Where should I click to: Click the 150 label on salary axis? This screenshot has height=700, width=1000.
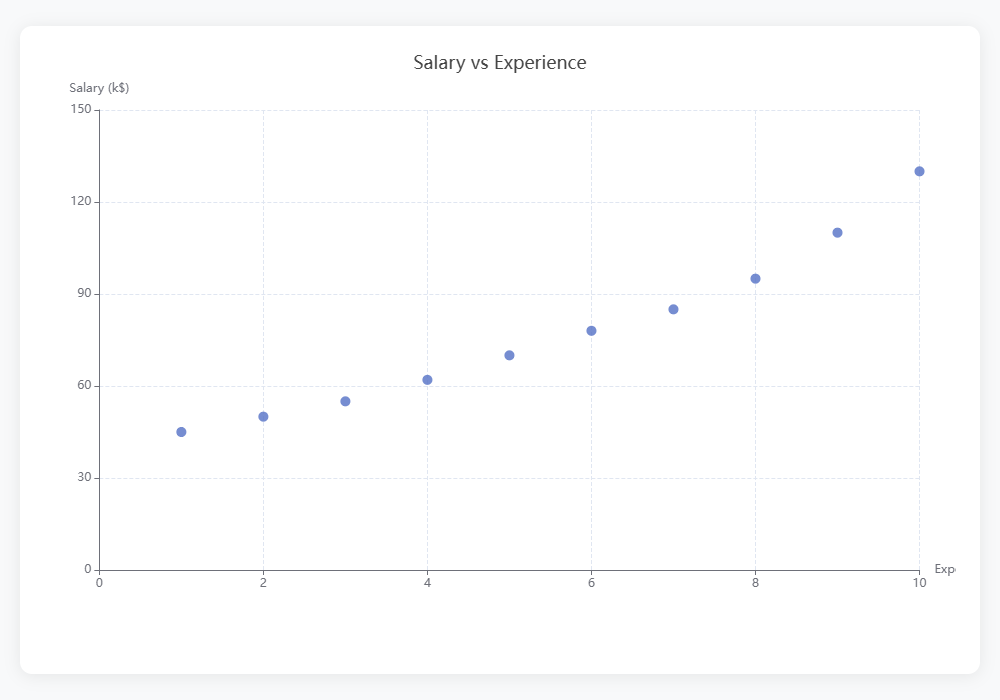pos(81,109)
